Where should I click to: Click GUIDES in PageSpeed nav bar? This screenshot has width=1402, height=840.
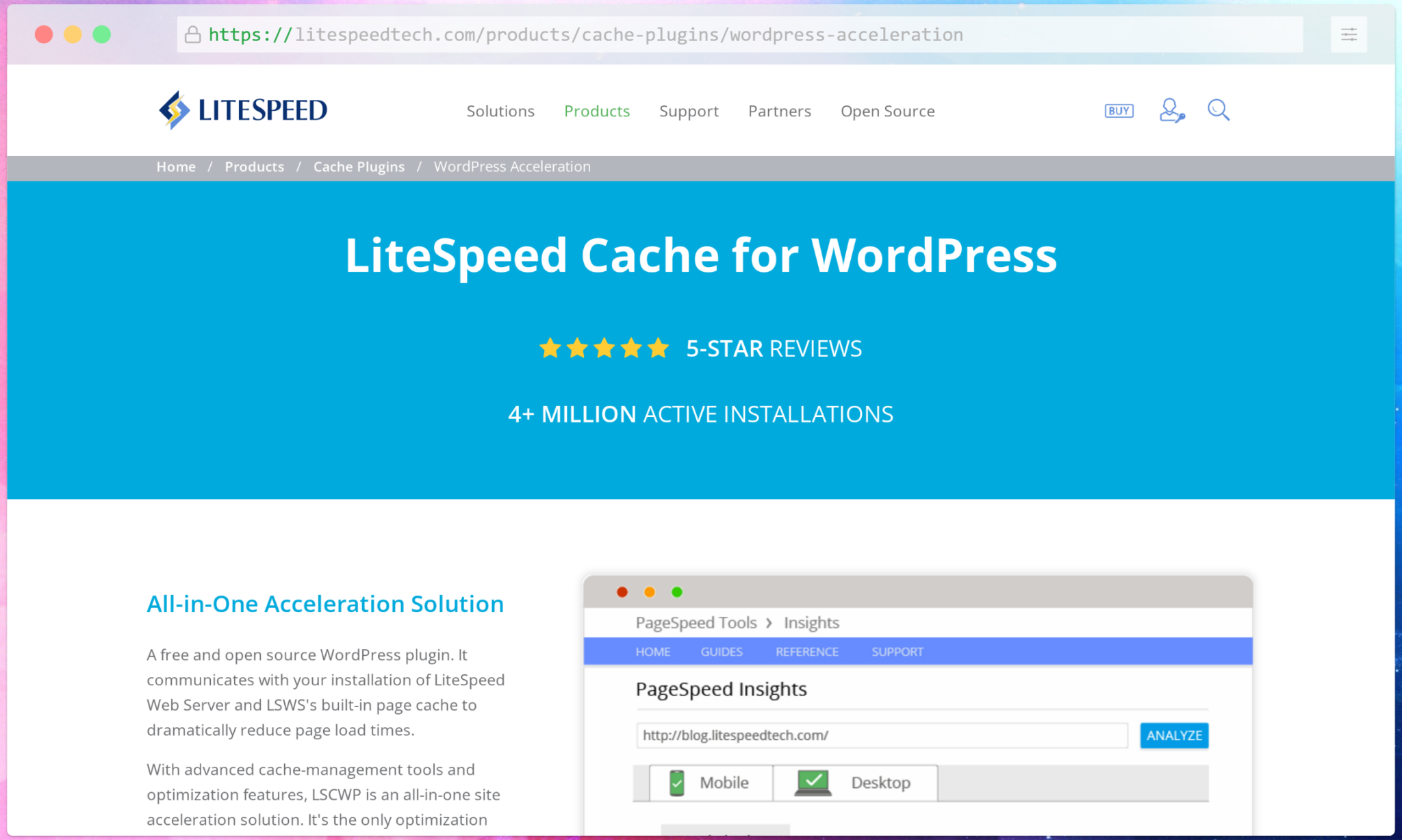click(x=722, y=652)
